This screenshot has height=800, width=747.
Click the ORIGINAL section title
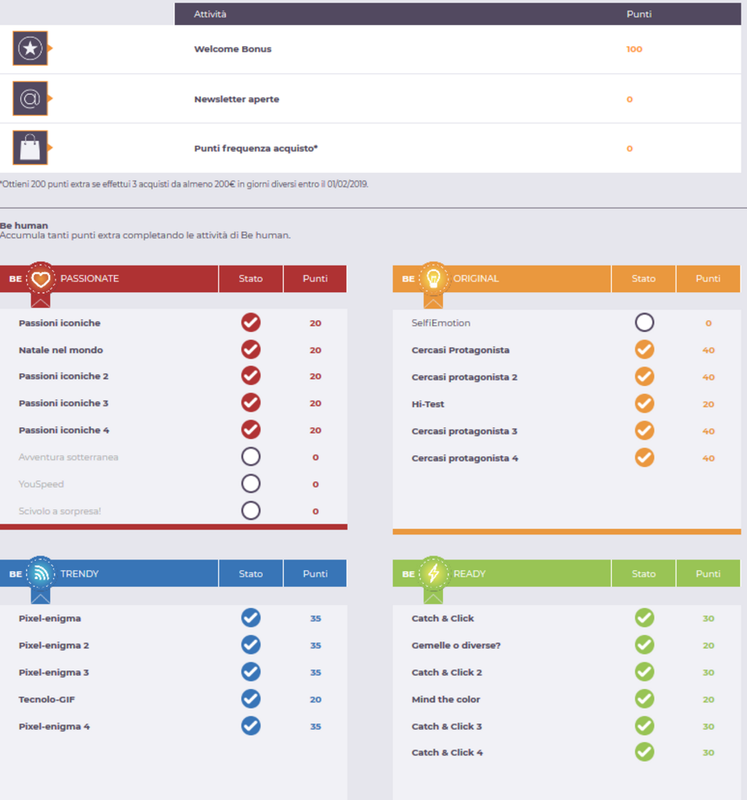(x=476, y=279)
